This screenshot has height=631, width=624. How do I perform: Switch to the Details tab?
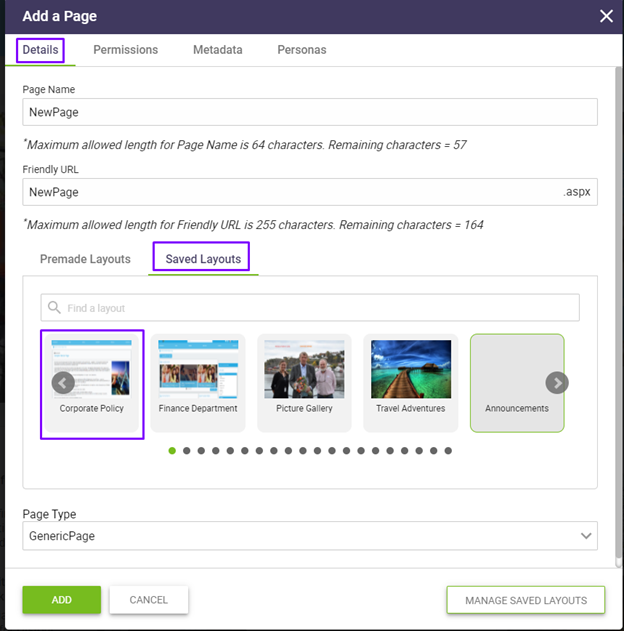41,50
